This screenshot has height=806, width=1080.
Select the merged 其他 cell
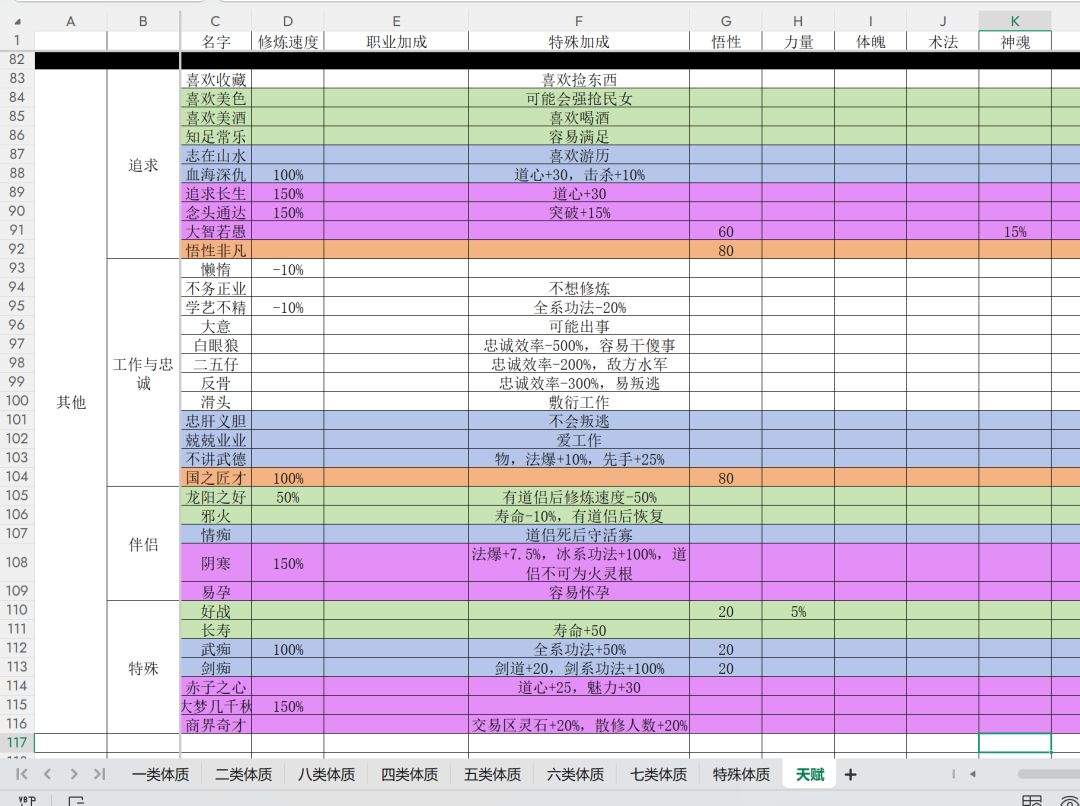pyautogui.click(x=71, y=402)
